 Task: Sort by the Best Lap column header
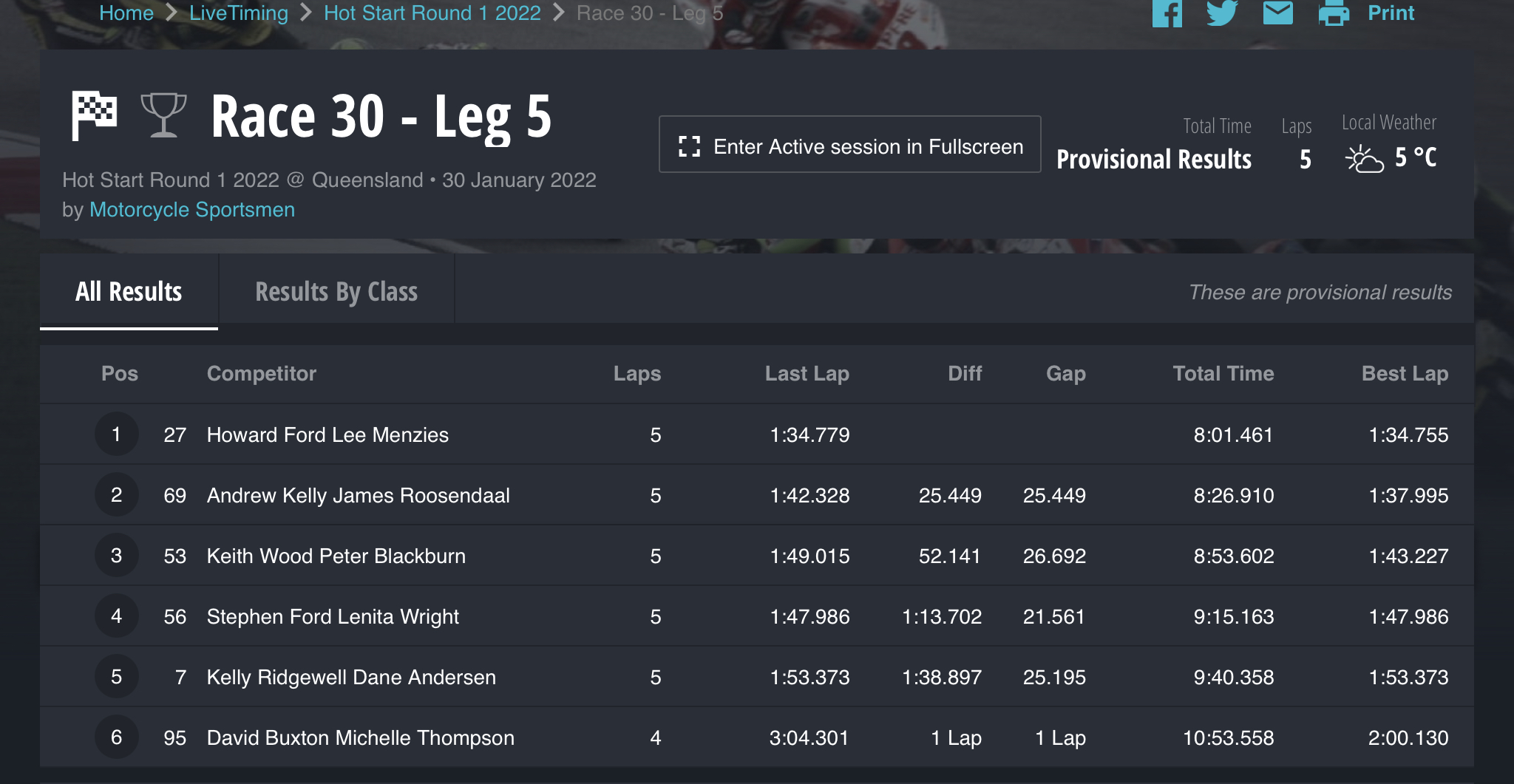point(1405,373)
